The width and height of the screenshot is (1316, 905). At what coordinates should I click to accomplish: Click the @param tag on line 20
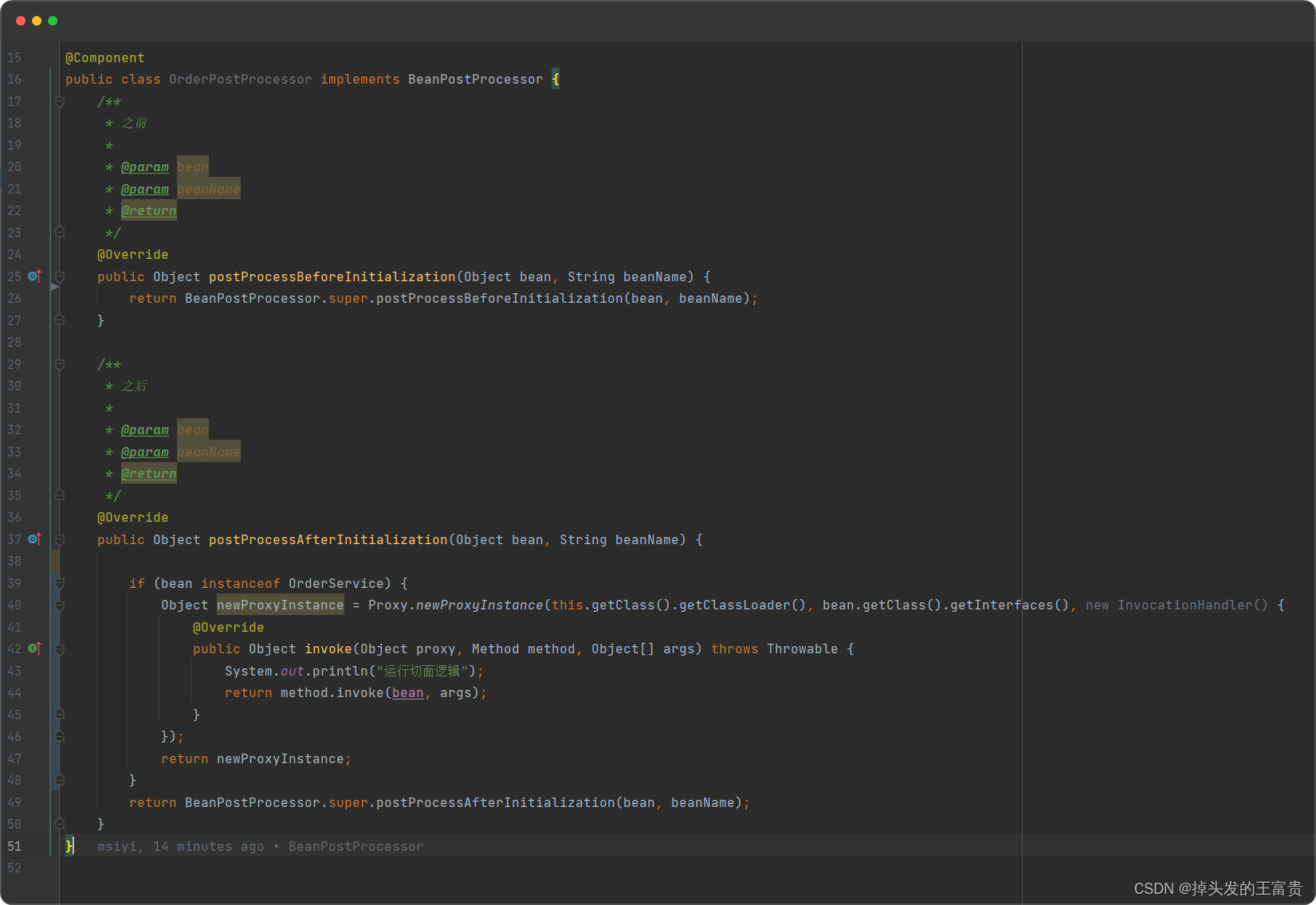(x=145, y=167)
